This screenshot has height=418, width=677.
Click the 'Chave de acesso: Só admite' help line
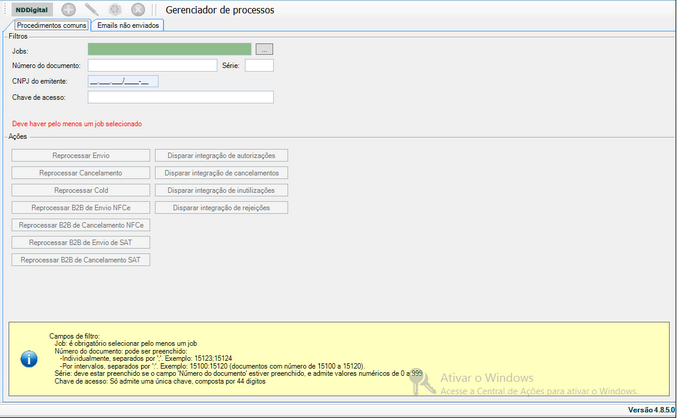click(160, 381)
